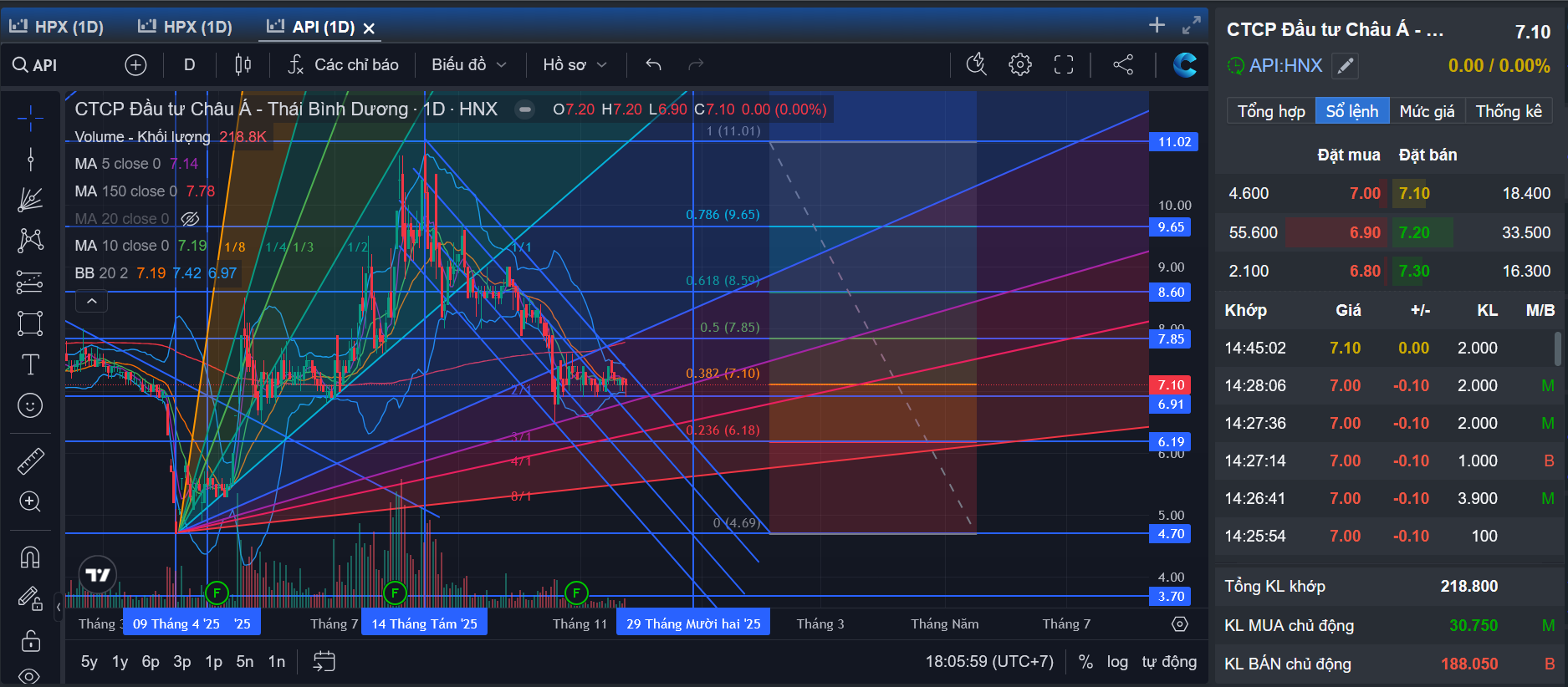This screenshot has height=687, width=1568.
Task: Add a new chart tab
Action: (1157, 25)
